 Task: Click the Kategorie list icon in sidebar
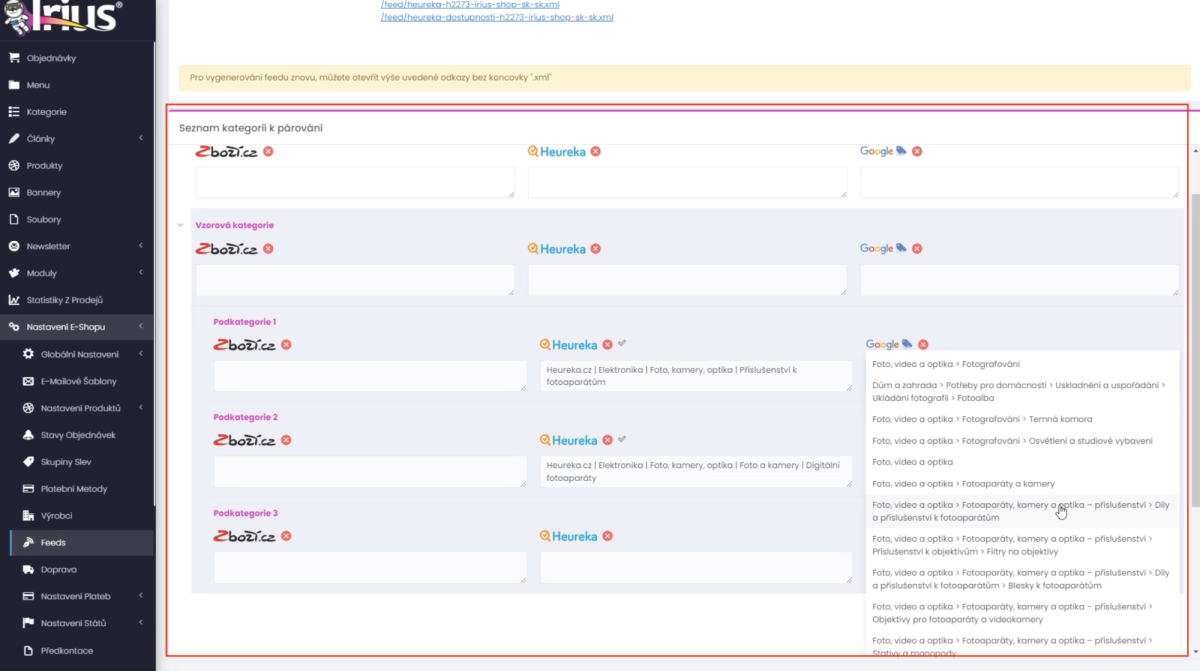click(x=14, y=112)
